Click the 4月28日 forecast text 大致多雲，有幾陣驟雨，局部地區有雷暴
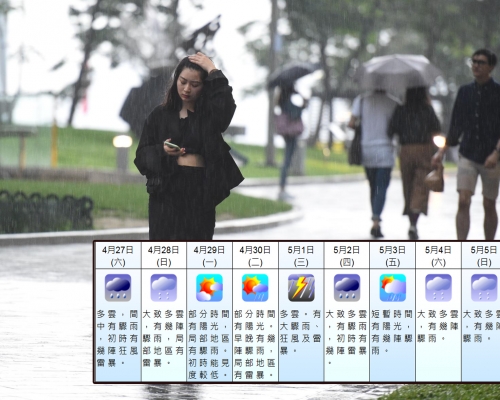The width and height of the screenshot is (500, 400). click(x=163, y=338)
